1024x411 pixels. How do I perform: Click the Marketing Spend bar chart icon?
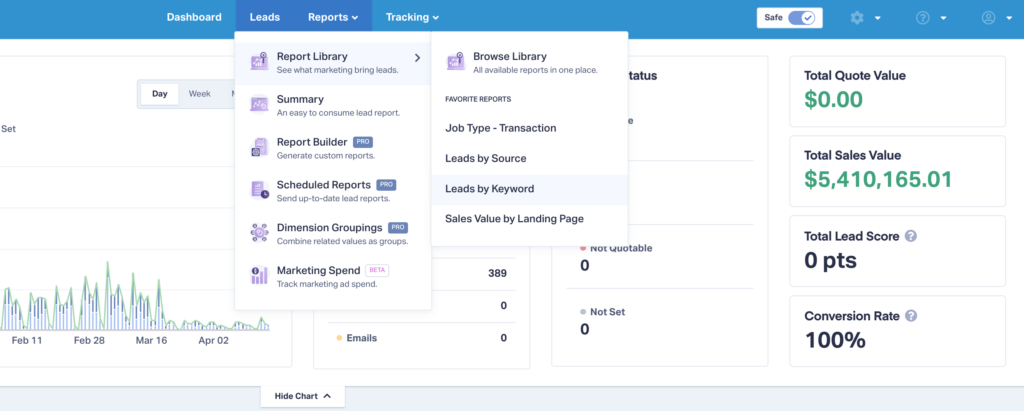[x=259, y=276]
